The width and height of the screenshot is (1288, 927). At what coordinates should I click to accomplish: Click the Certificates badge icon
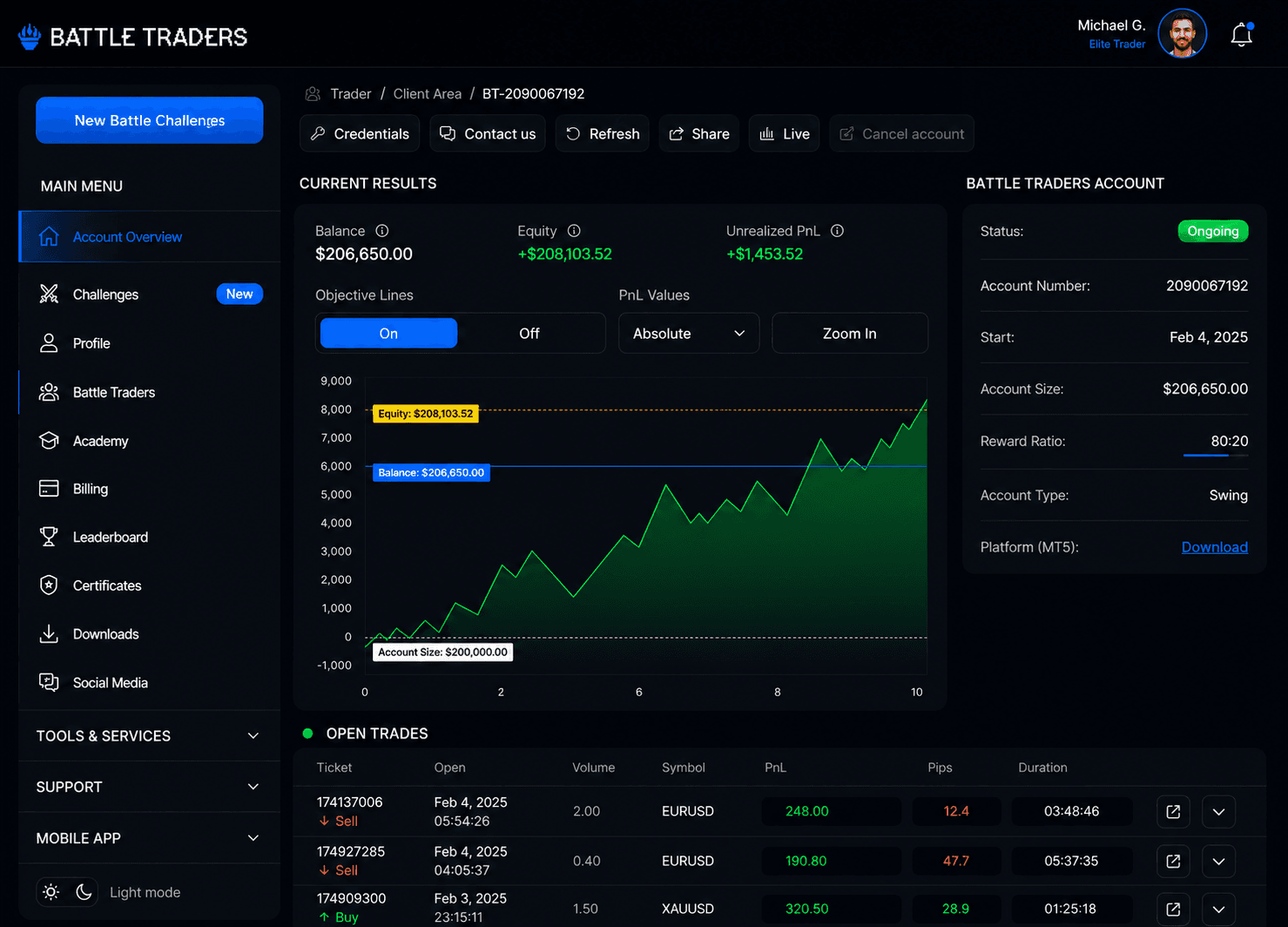(49, 585)
